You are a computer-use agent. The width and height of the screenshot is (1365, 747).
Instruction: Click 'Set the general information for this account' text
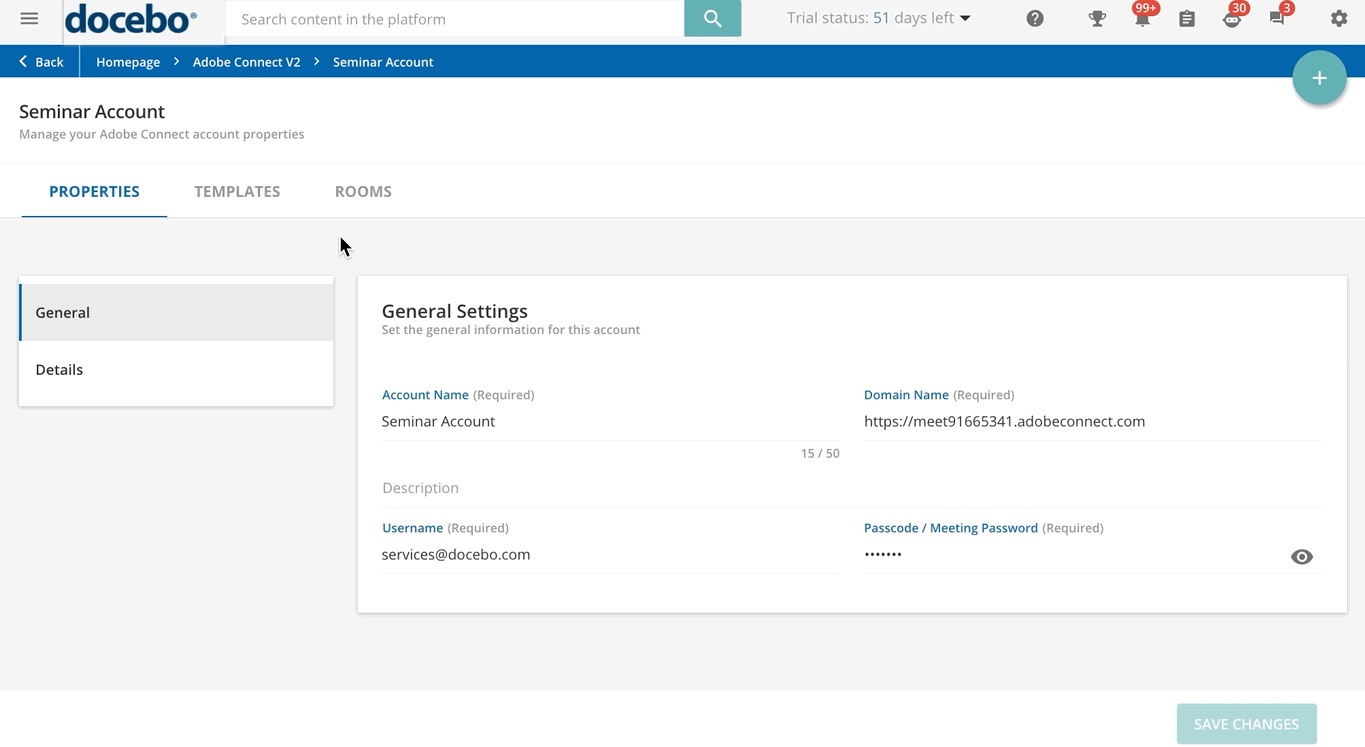(511, 330)
